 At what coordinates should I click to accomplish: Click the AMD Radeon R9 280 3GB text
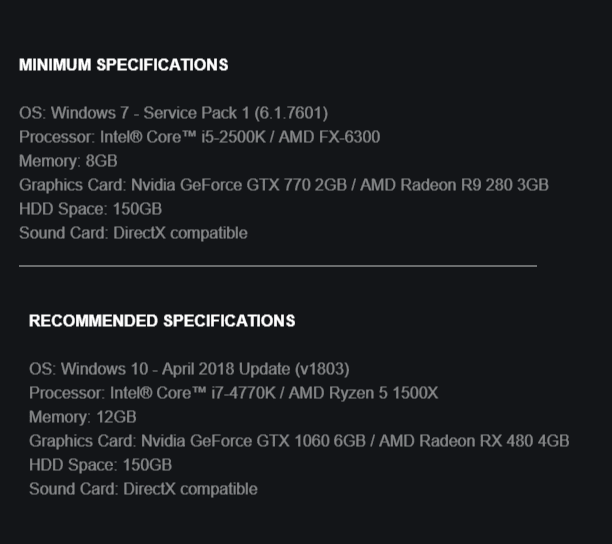tap(454, 185)
